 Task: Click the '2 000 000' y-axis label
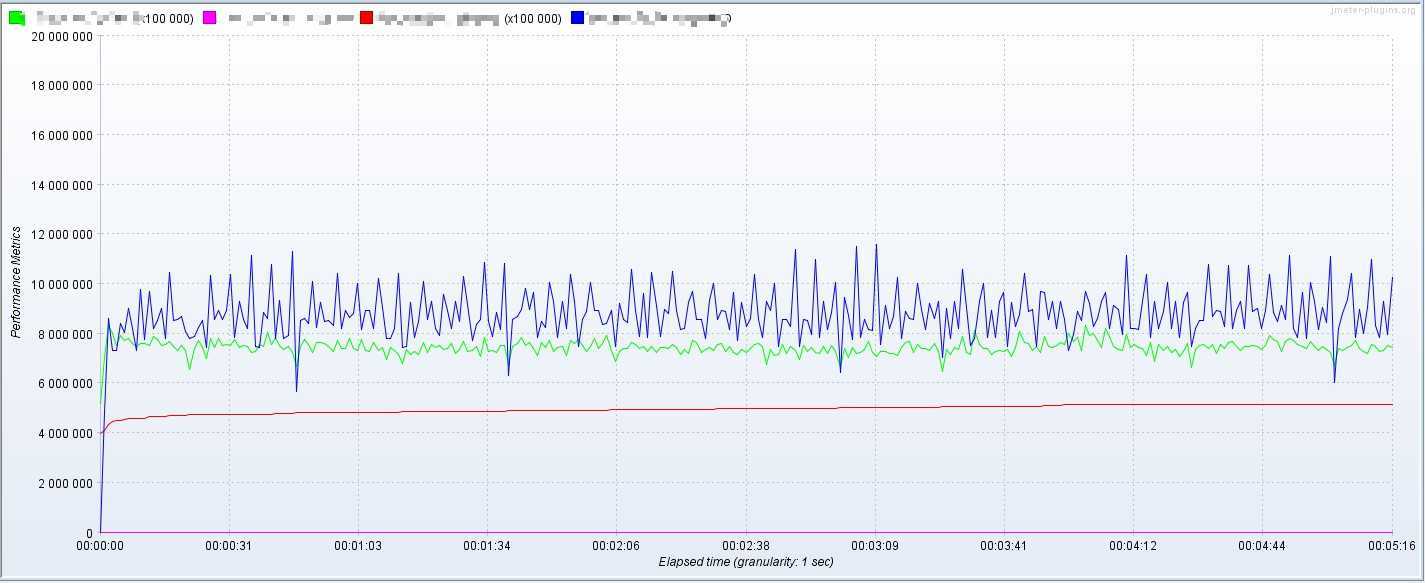pos(67,483)
